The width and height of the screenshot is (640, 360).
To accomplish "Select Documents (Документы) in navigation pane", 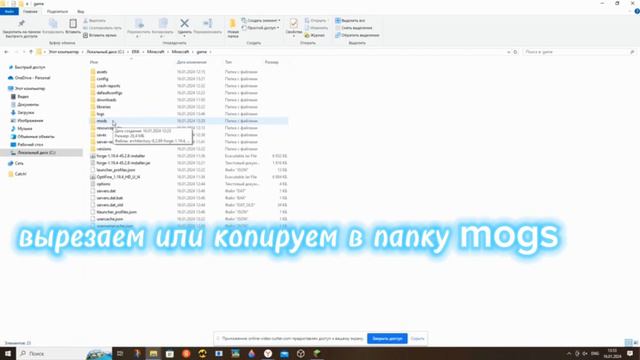I will click(28, 104).
